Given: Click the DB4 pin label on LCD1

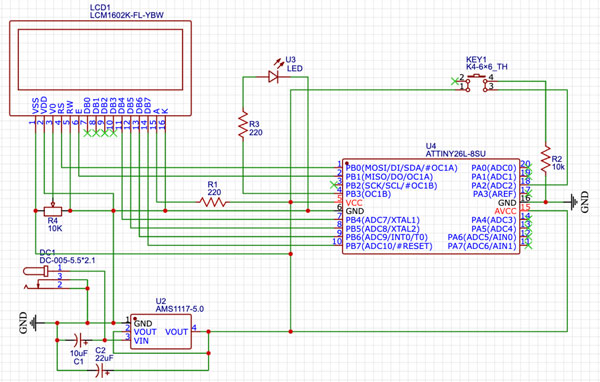Looking at the screenshot, I should [121, 106].
